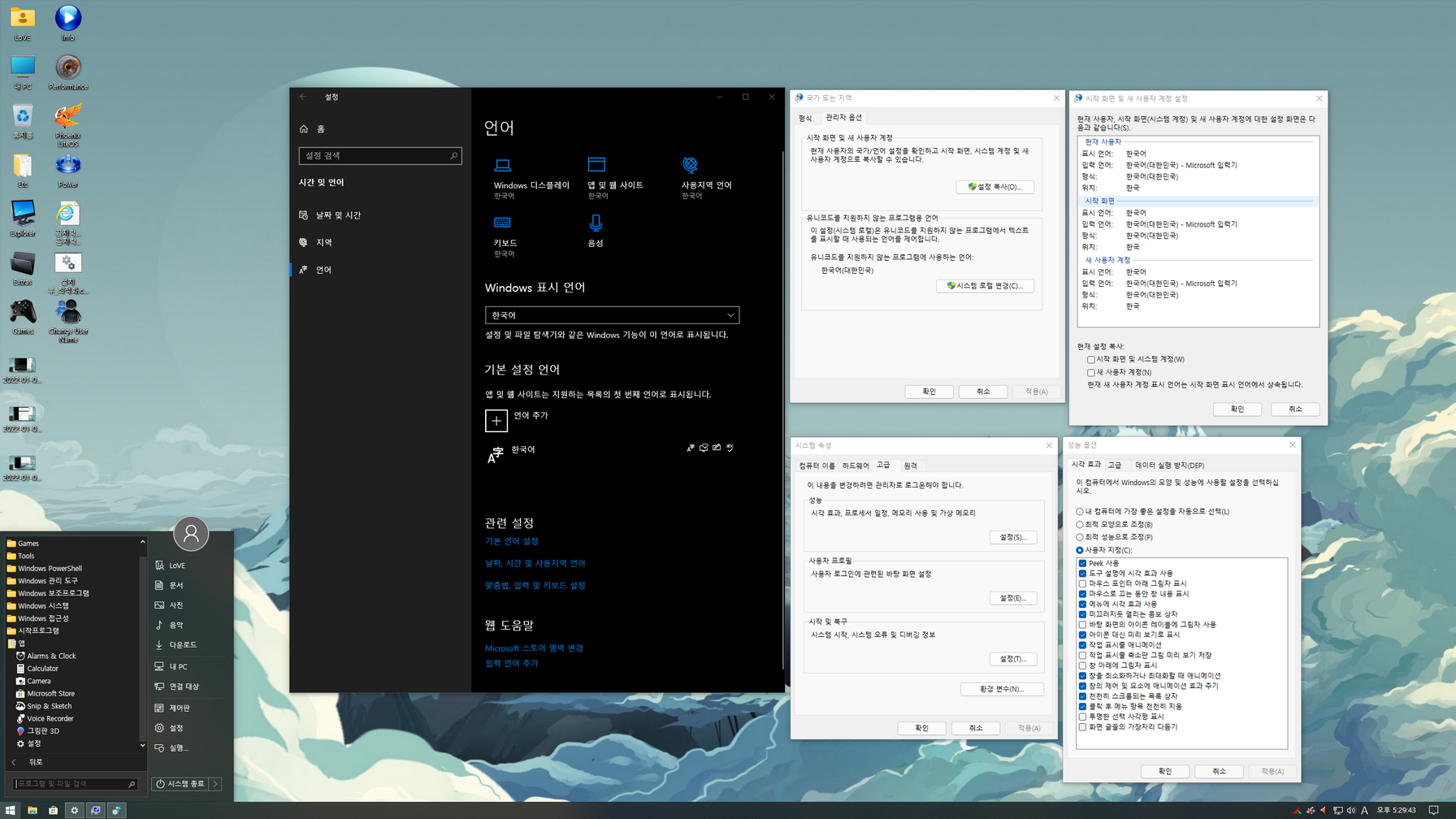Open Voice Recorder from start menu
The image size is (1456, 819).
50,718
